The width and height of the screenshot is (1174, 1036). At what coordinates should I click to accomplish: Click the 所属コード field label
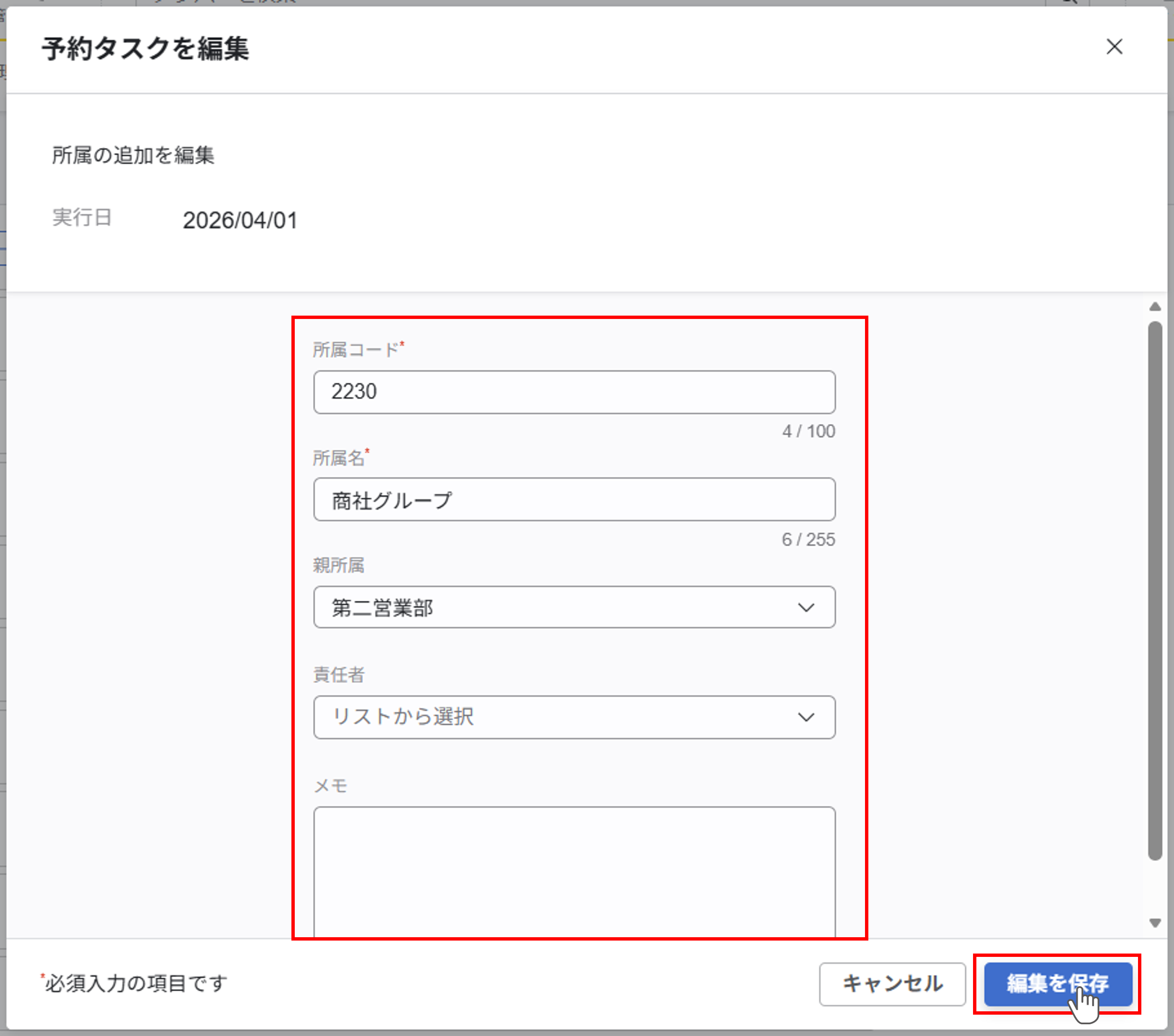(355, 350)
